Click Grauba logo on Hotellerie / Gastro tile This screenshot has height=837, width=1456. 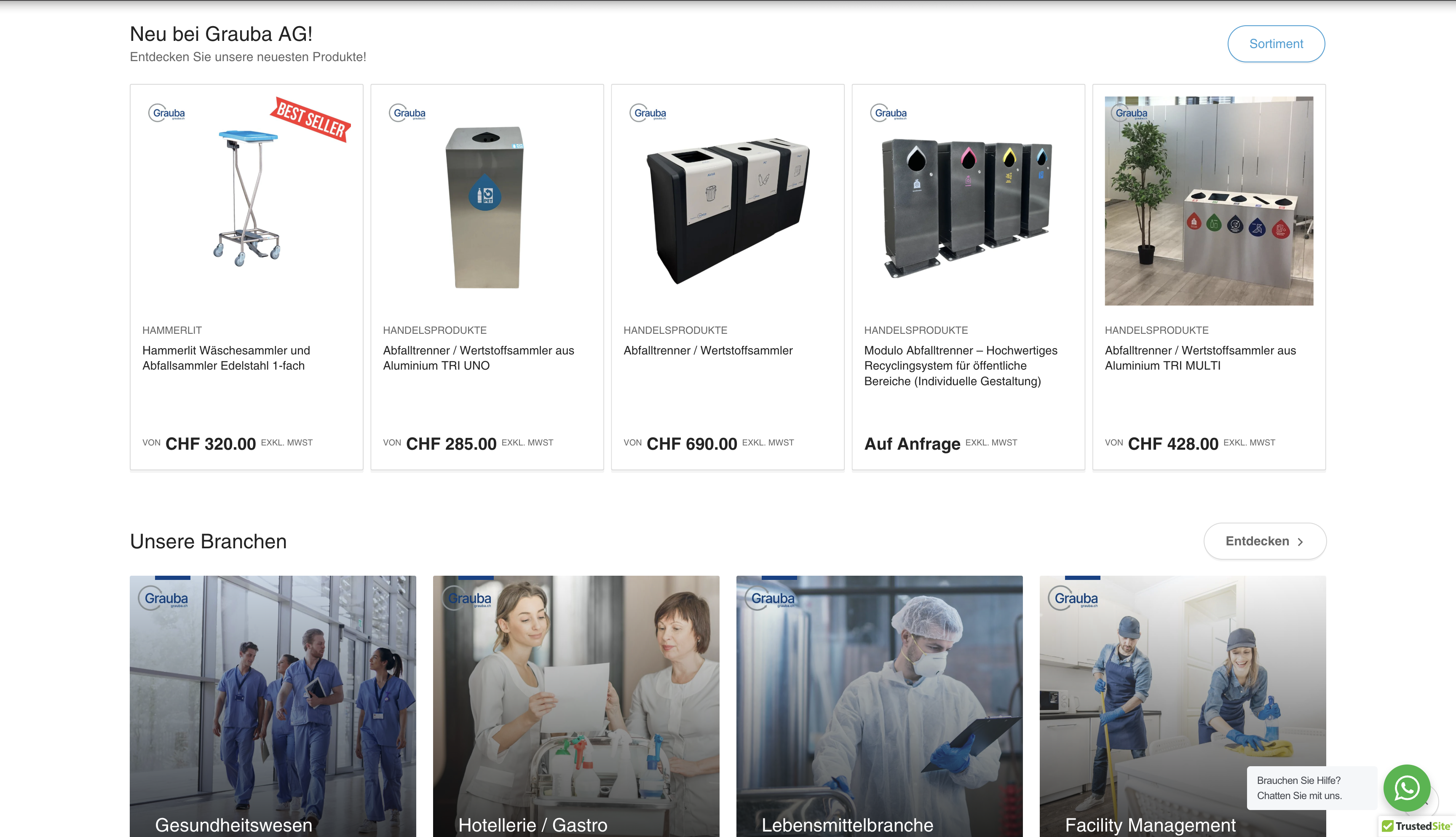pos(467,598)
